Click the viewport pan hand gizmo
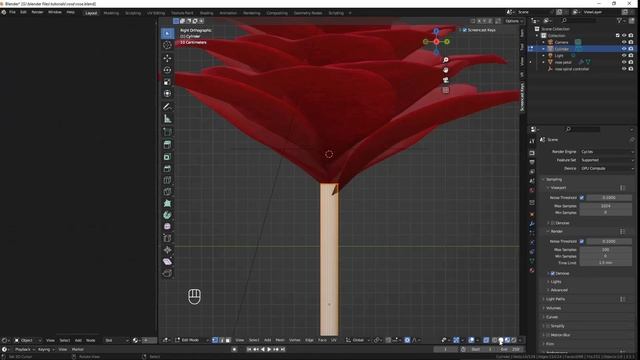Viewport: 640px width, 360px height. coord(446,70)
